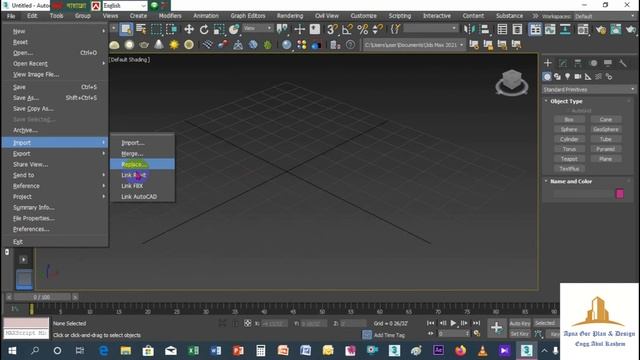Viewport: 640px width, 360px height.
Task: Choose Link AutoCAD in Import submenu
Action: tap(142, 196)
